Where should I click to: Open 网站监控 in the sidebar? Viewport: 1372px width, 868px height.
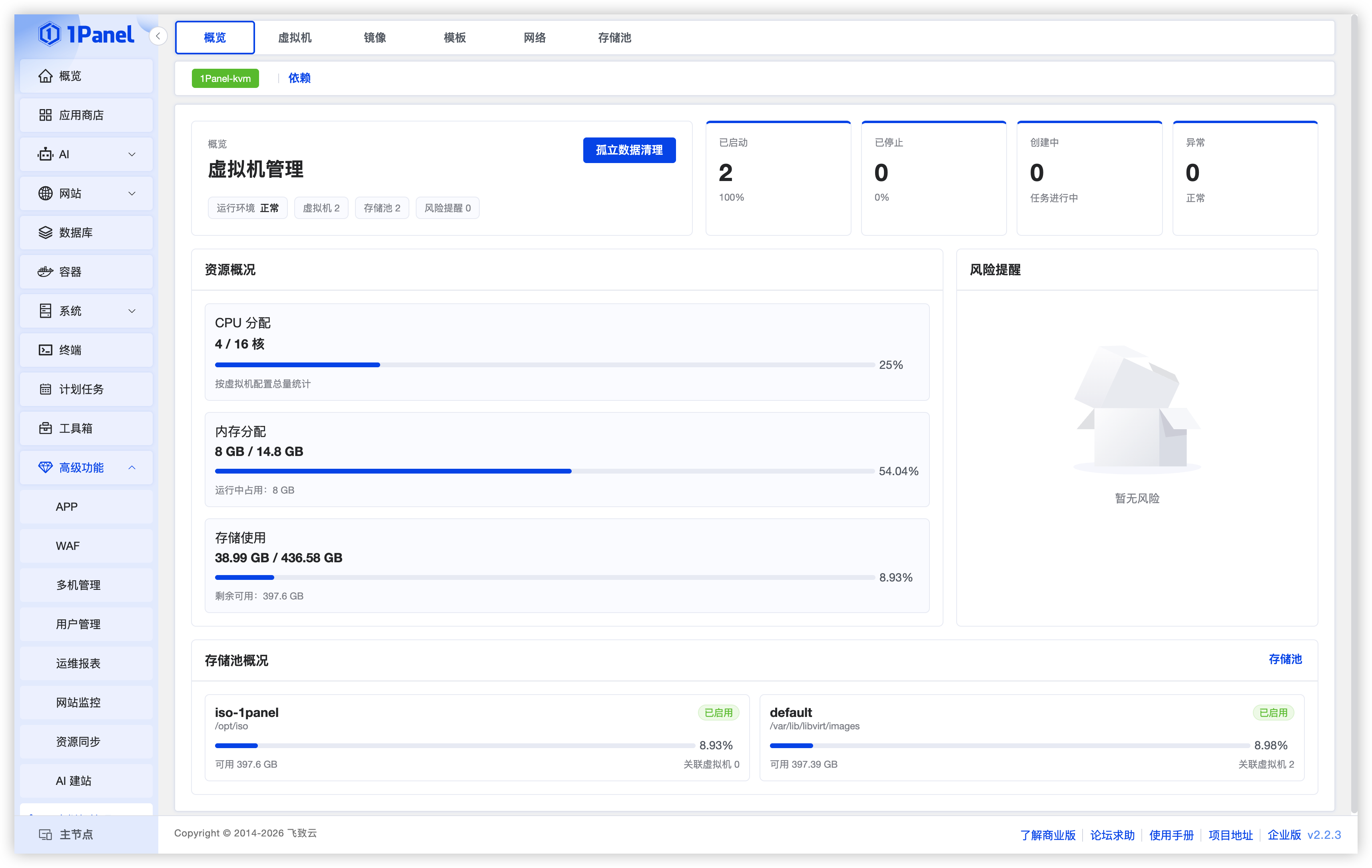pyautogui.click(x=86, y=702)
